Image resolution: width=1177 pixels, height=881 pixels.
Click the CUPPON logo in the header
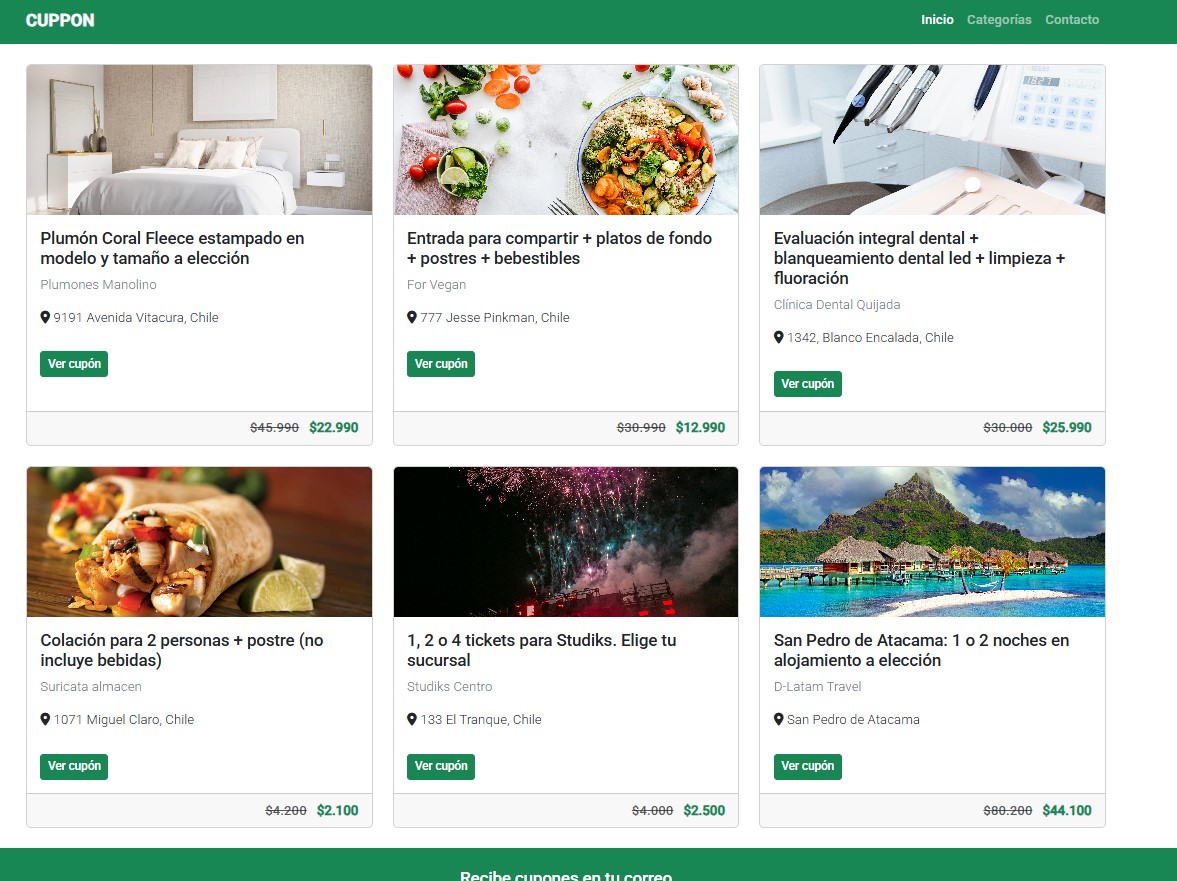click(60, 20)
